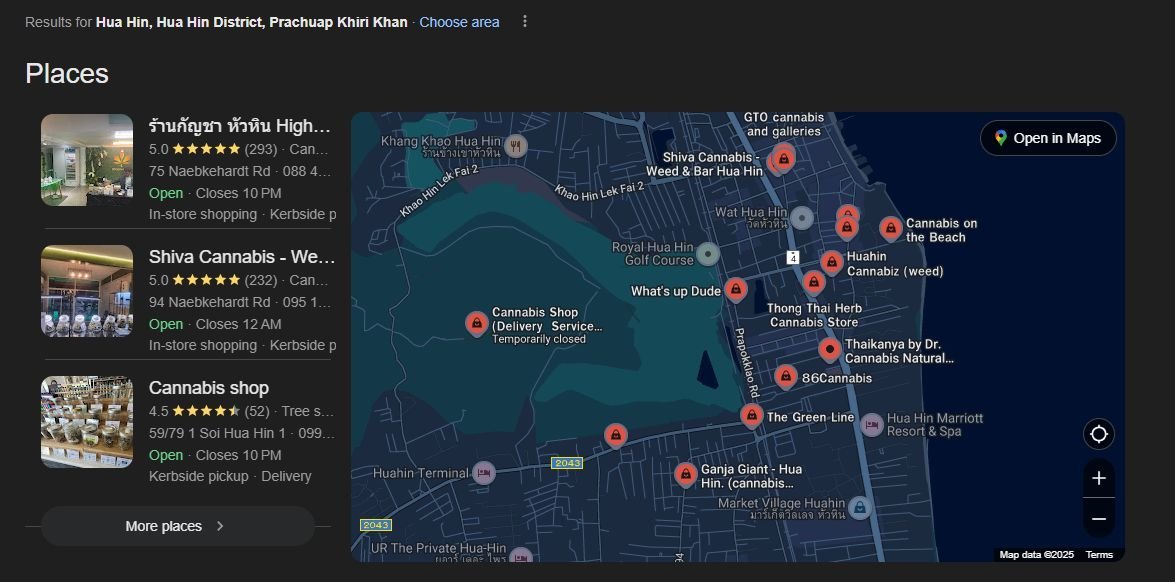The image size is (1175, 582).
Task: Click the Ganja Giant map pin
Action: point(685,474)
